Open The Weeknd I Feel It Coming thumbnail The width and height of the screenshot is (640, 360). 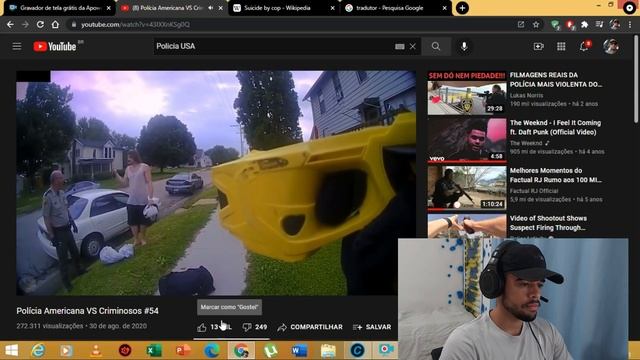467,141
